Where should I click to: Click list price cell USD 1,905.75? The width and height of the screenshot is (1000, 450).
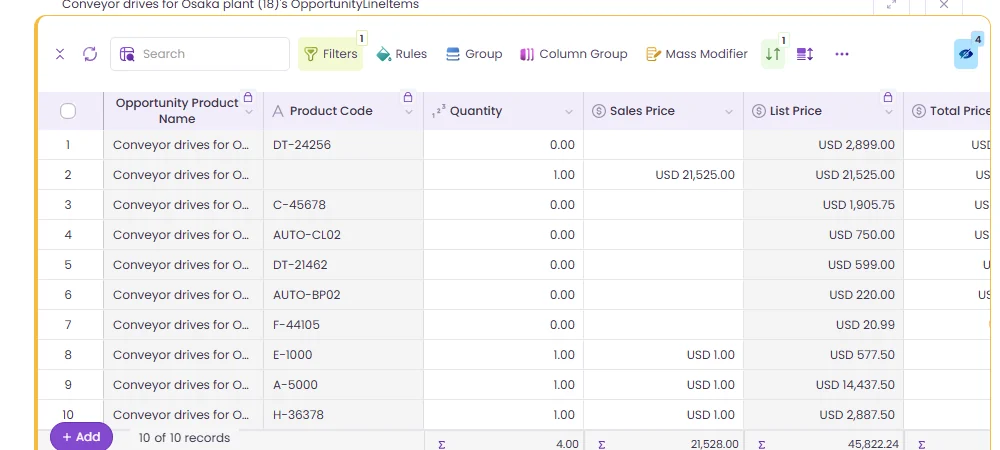tap(823, 205)
